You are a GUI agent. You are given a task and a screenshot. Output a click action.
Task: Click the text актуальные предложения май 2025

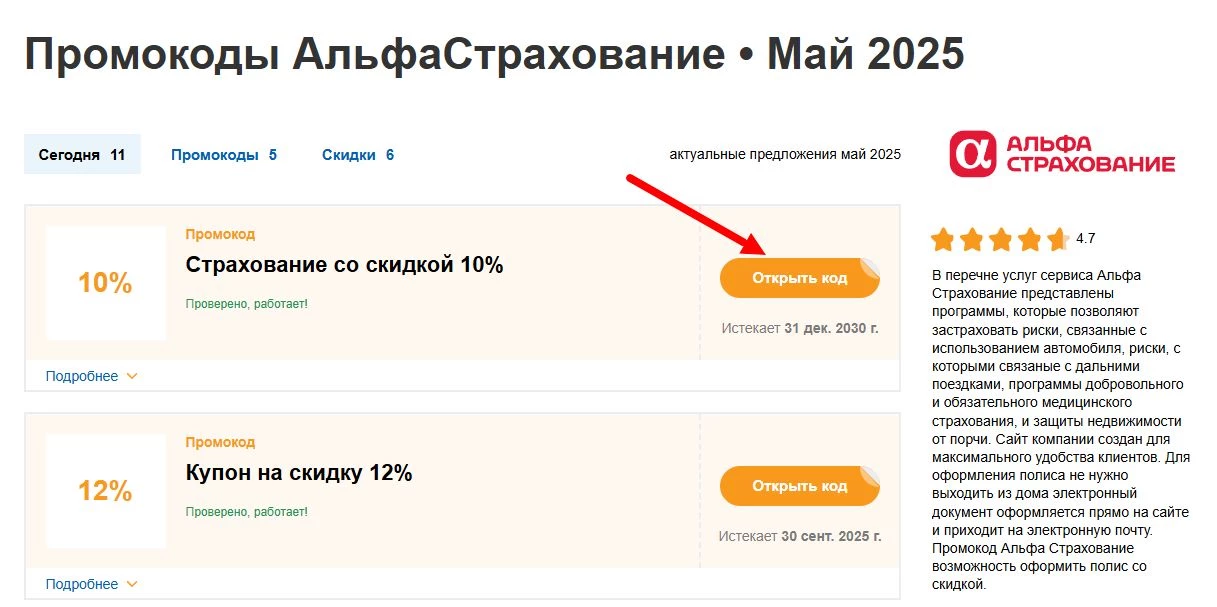click(784, 154)
